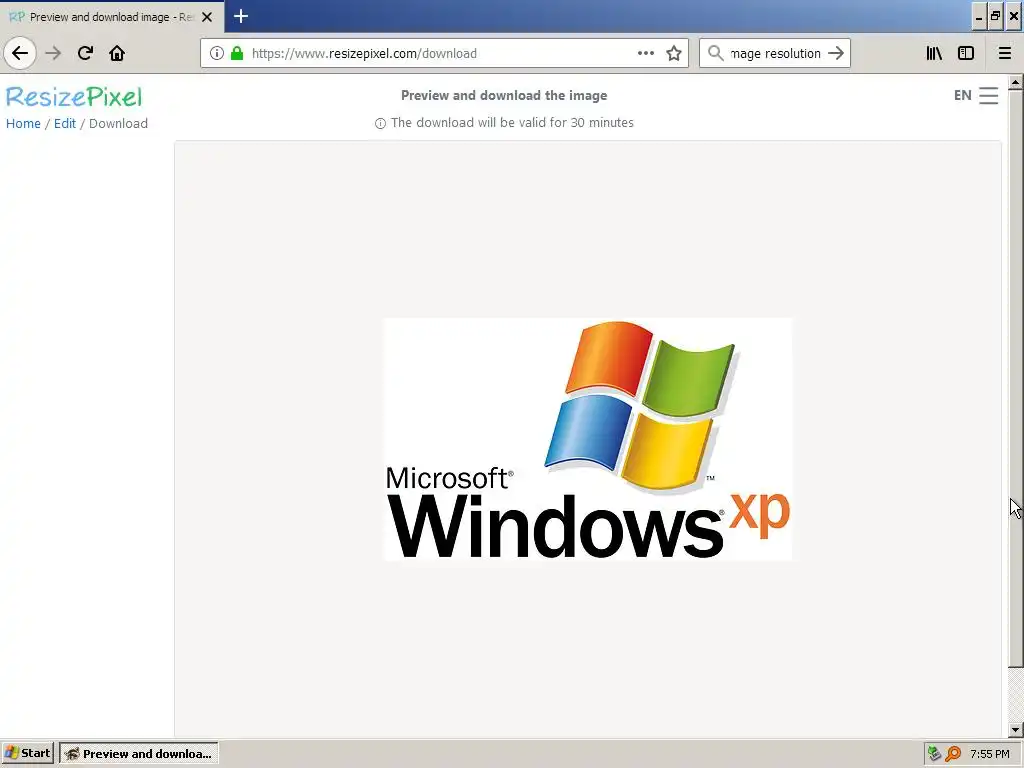Select the Preview and download taskbar button
The image size is (1024, 768).
pos(139,754)
